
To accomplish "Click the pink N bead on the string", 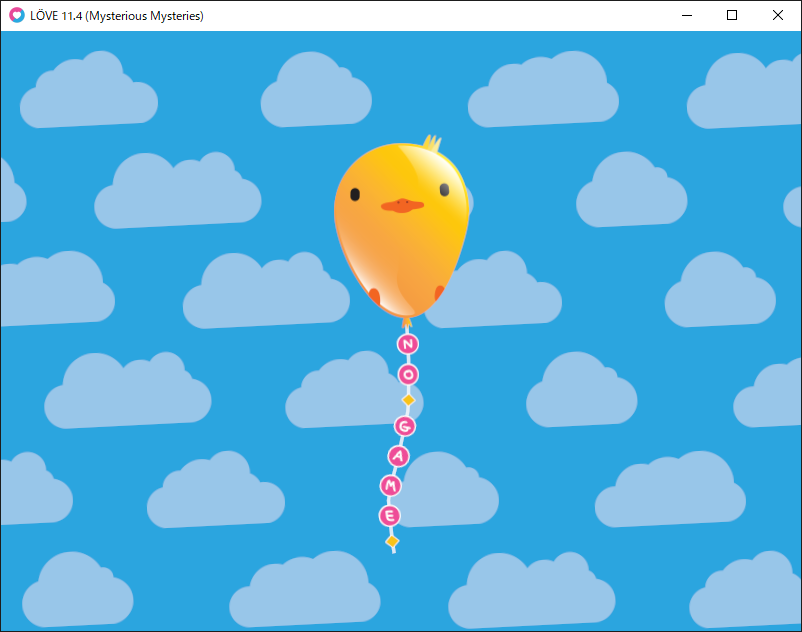I will [x=407, y=344].
